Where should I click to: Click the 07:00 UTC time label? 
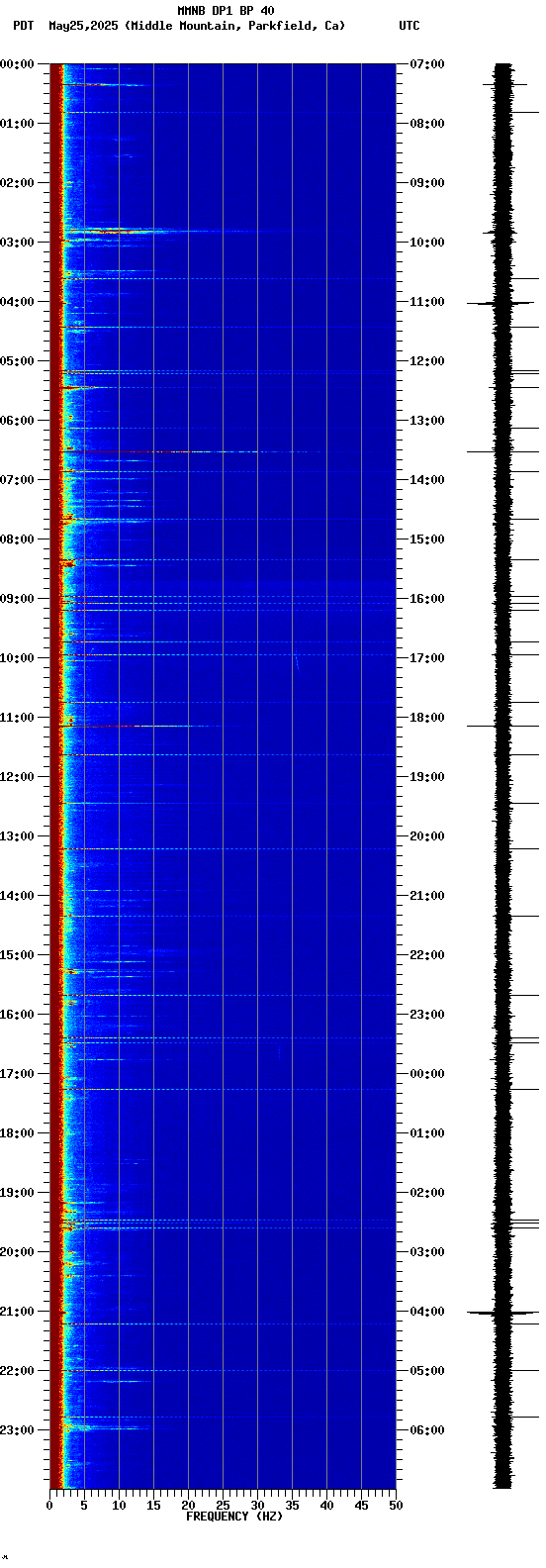[427, 64]
